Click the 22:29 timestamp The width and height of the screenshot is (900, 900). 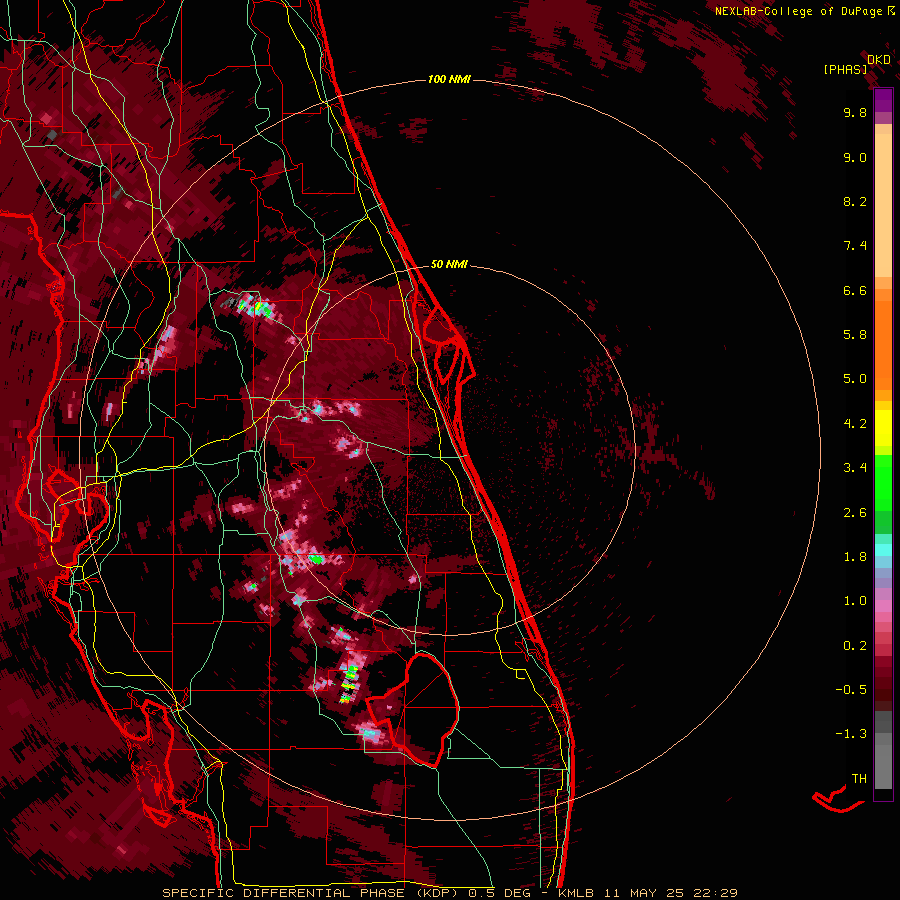[715, 893]
